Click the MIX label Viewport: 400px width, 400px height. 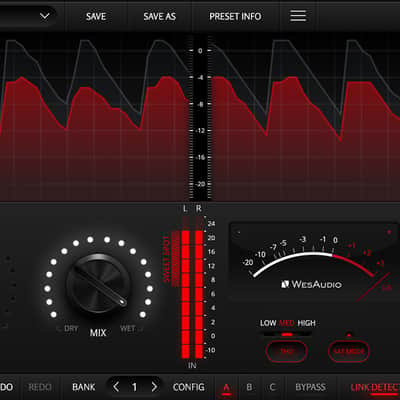(x=98, y=333)
